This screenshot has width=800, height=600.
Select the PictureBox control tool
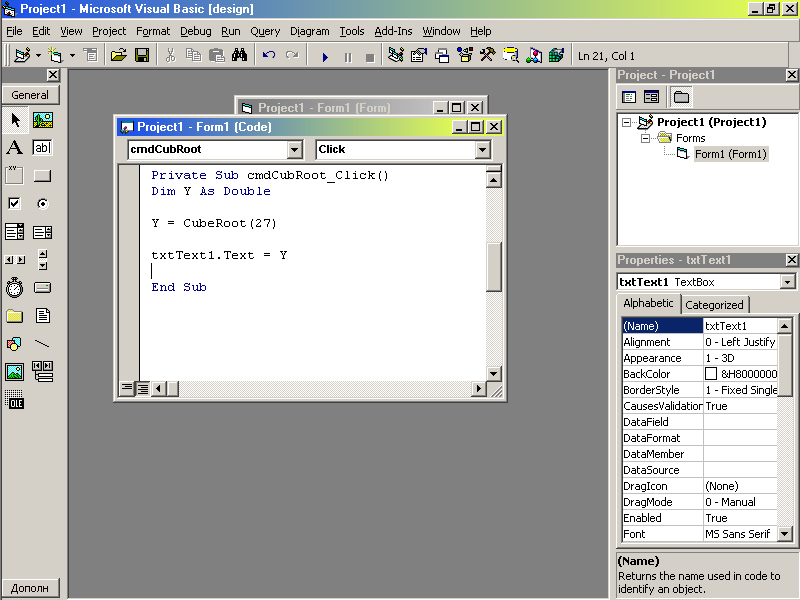pos(43,120)
